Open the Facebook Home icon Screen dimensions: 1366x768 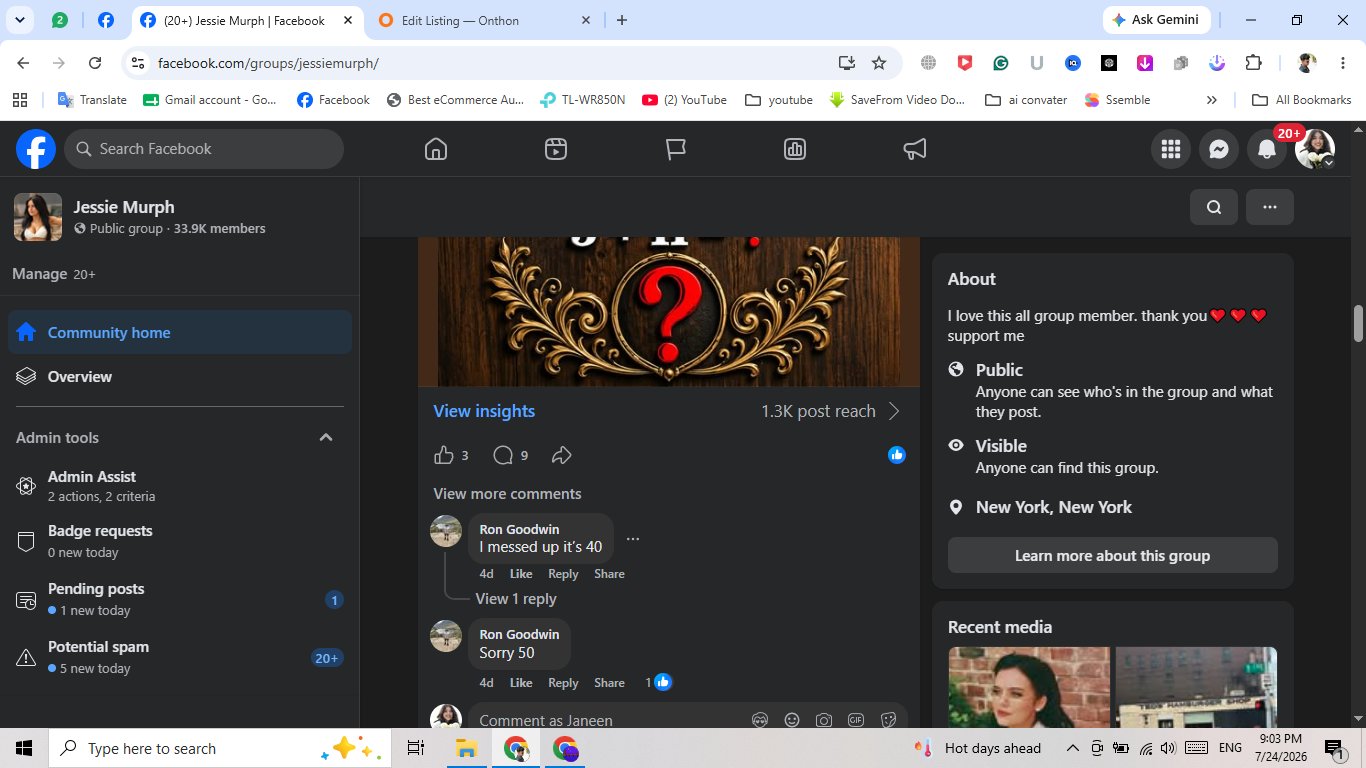pyautogui.click(x=435, y=149)
